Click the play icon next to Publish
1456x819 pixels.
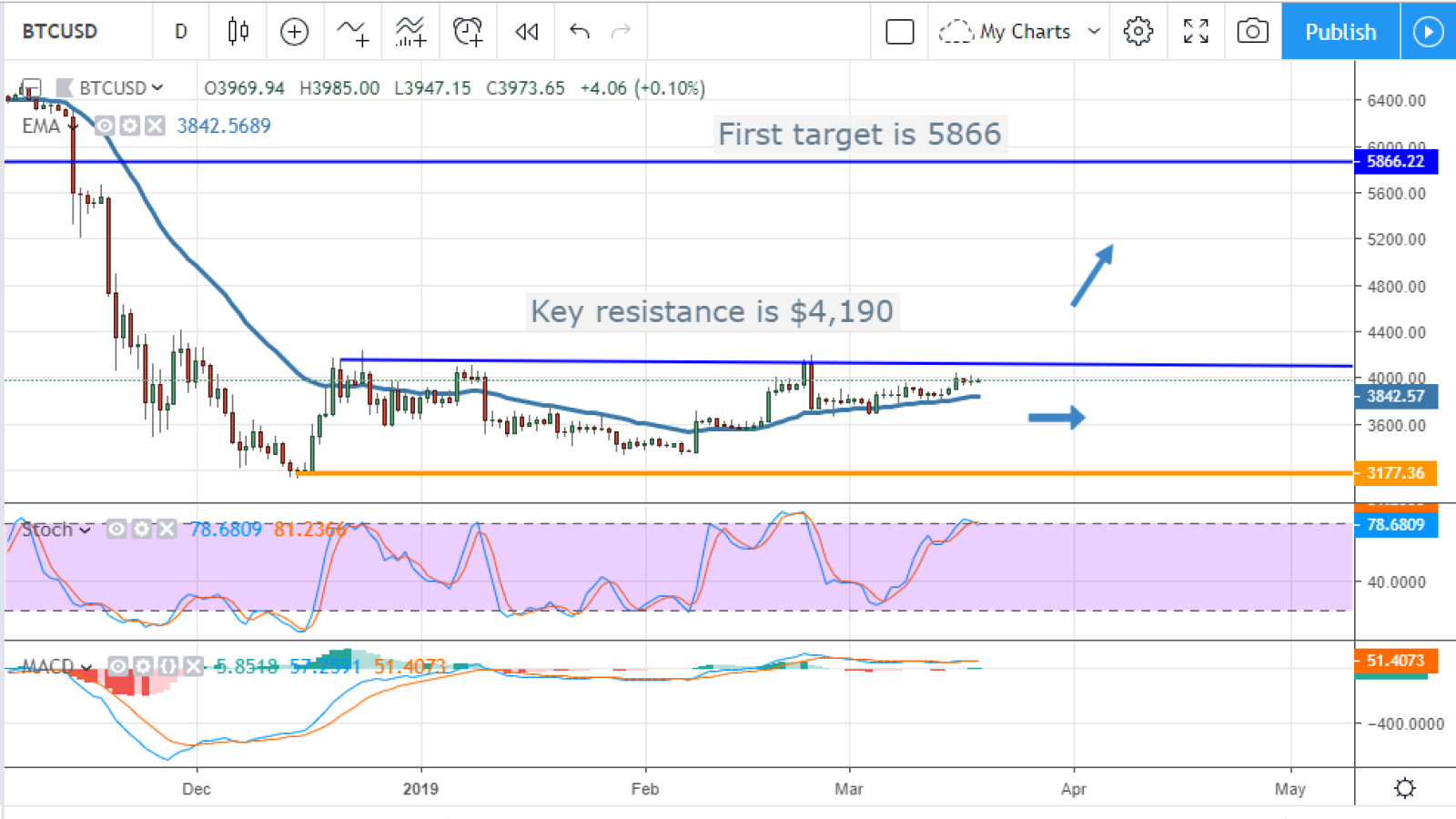pos(1428,32)
